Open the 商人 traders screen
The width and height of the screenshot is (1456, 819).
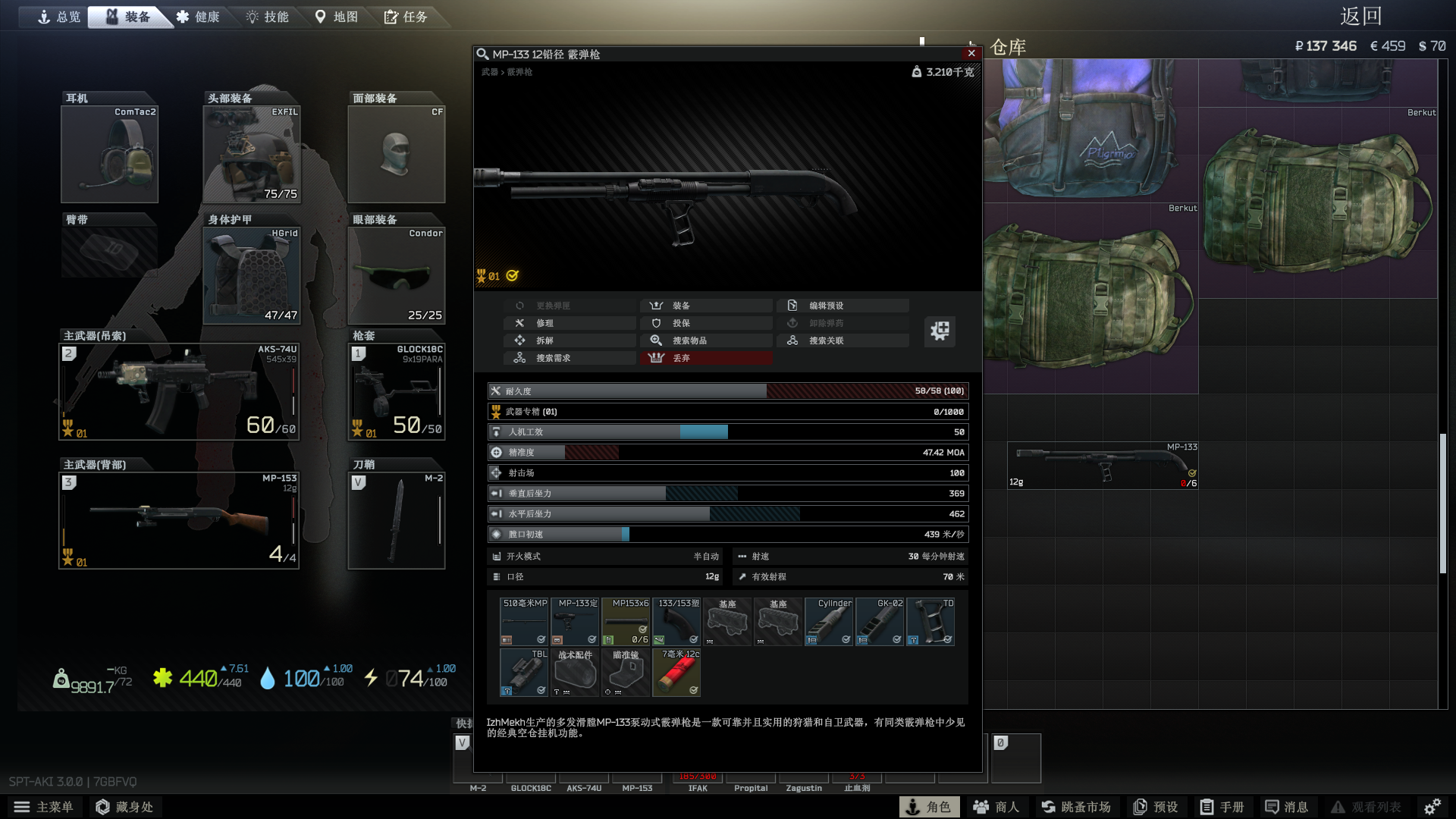coord(996,807)
